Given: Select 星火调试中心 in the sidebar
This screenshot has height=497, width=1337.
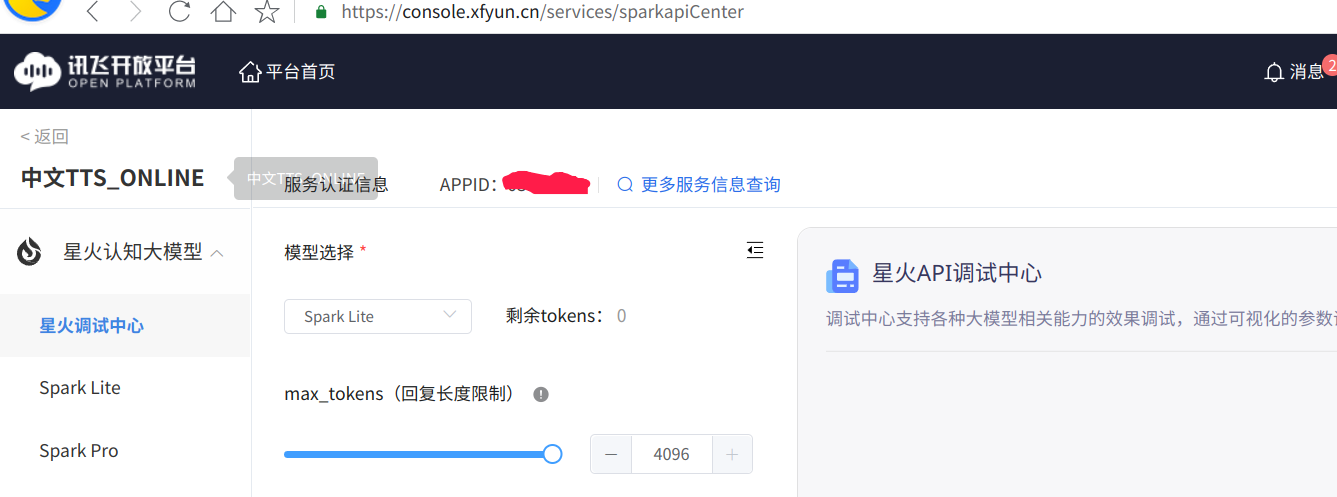Looking at the screenshot, I should (x=92, y=326).
